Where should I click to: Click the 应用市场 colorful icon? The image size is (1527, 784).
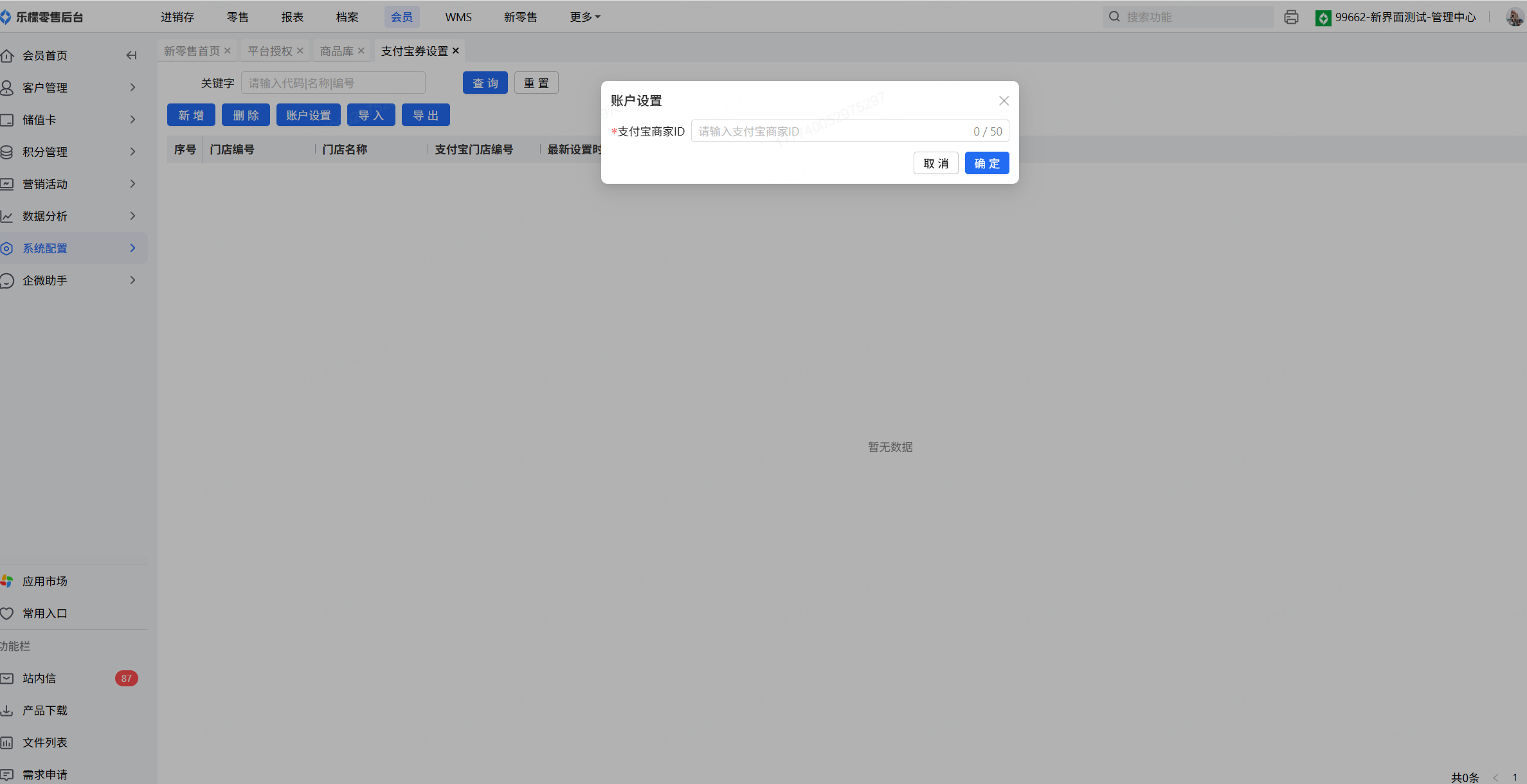click(7, 581)
